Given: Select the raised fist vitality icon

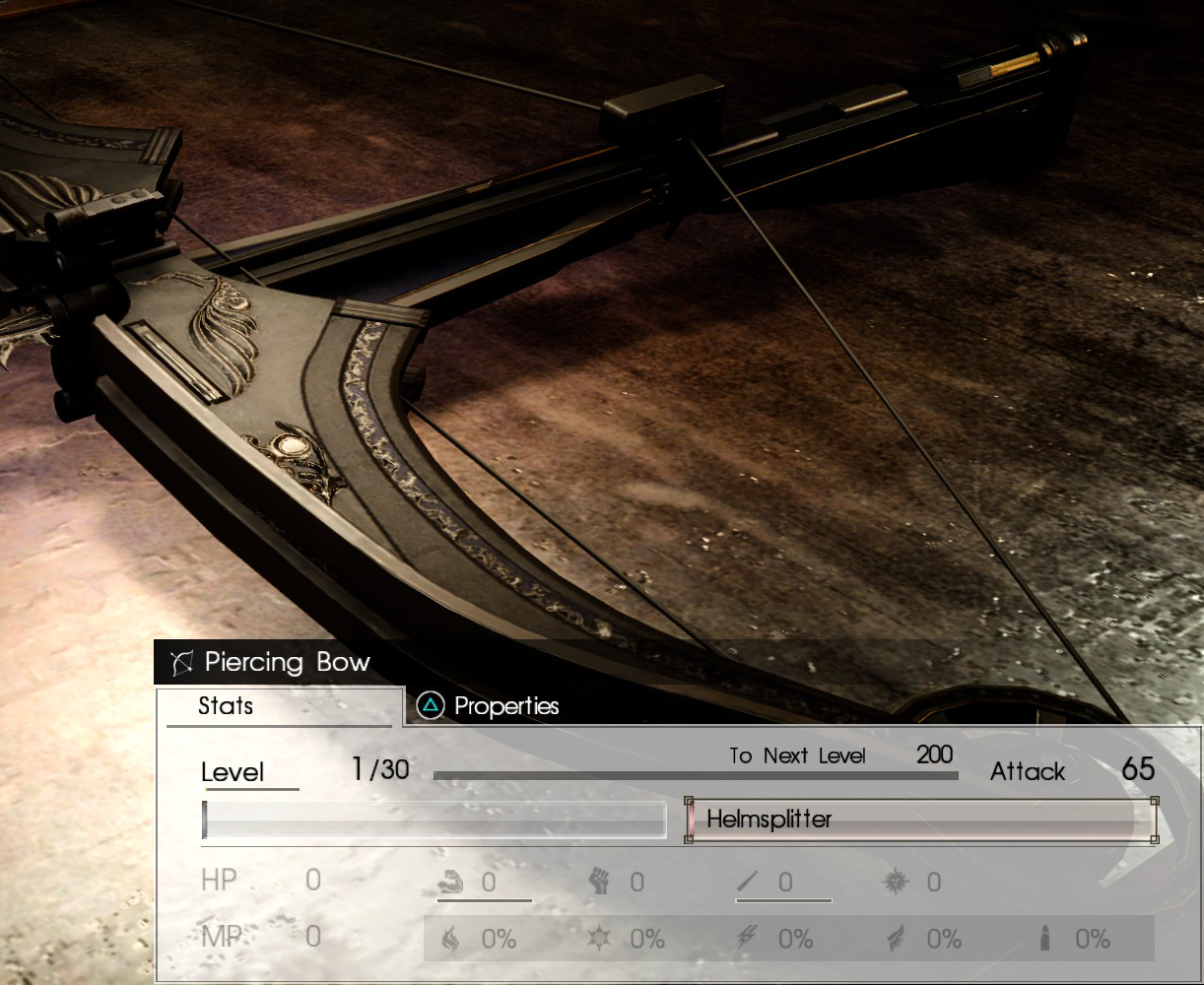Looking at the screenshot, I should 599,882.
